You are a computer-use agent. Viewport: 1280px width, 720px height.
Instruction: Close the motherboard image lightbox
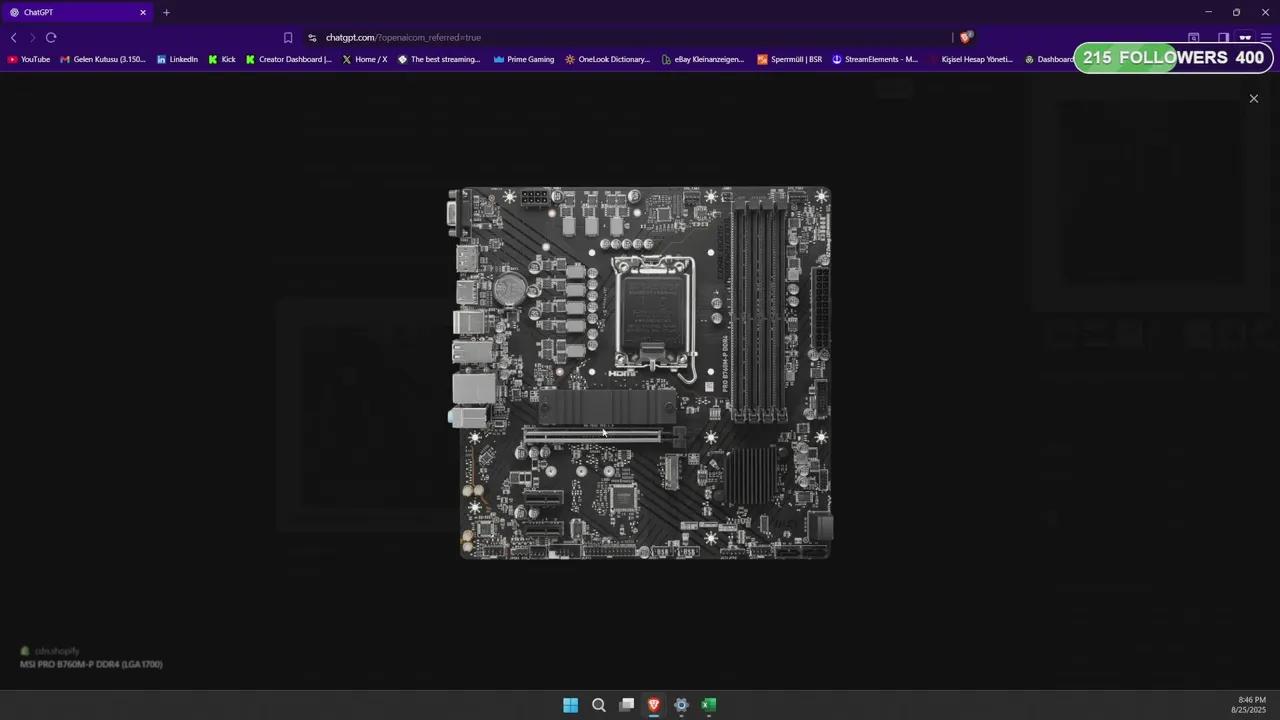[x=1253, y=98]
